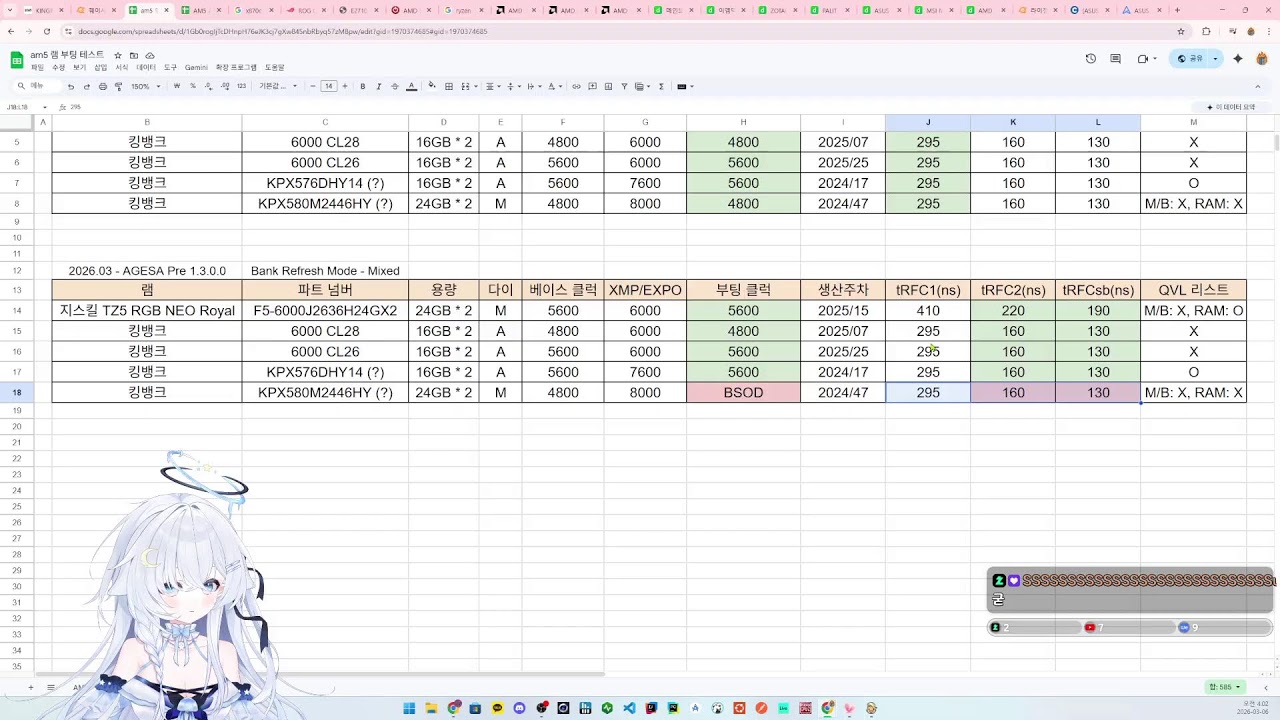This screenshot has height=720, width=1280.
Task: Open the 데이터 menu
Action: coord(146,68)
